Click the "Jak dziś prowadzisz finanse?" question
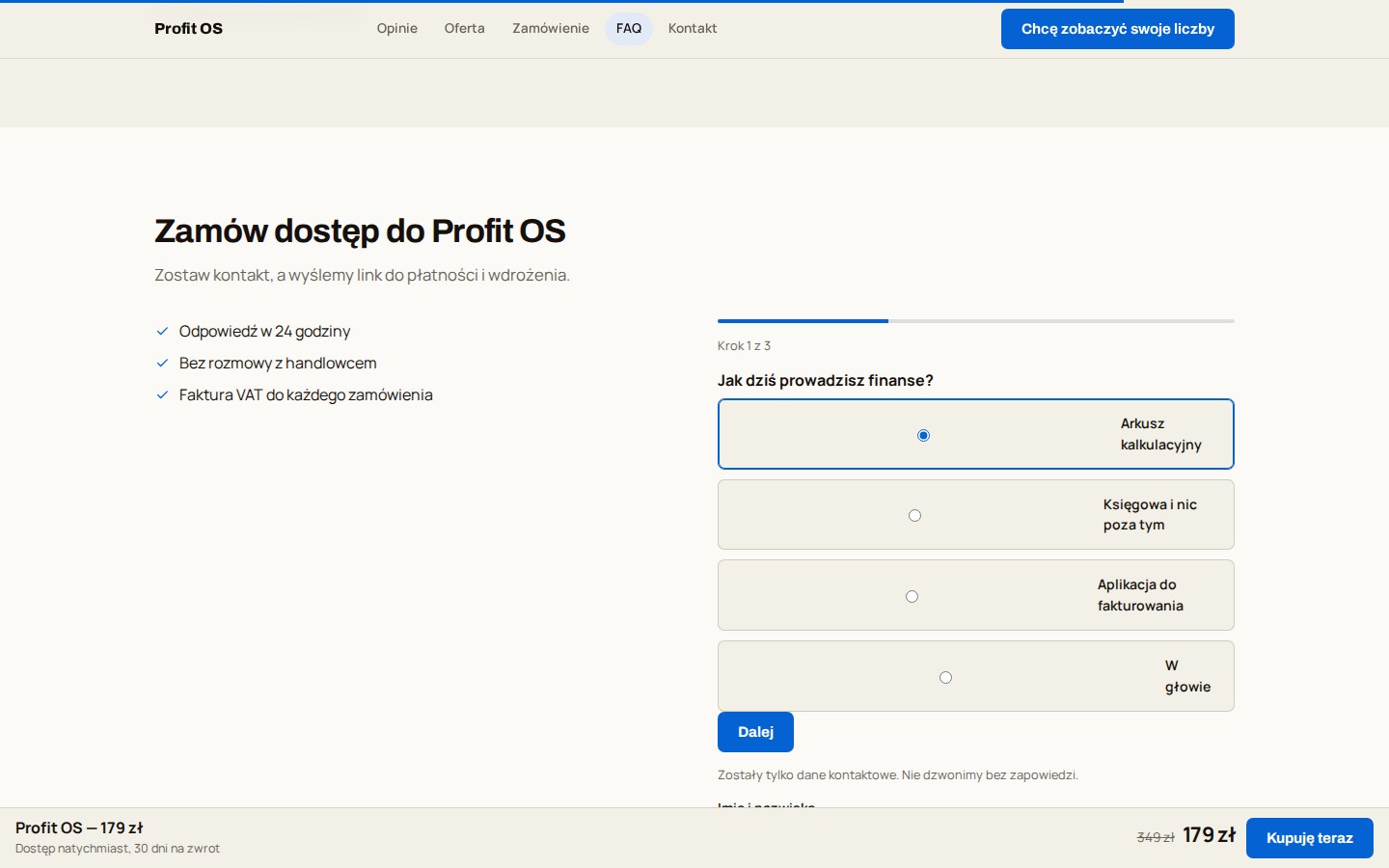The height and width of the screenshot is (868, 1389). click(826, 380)
